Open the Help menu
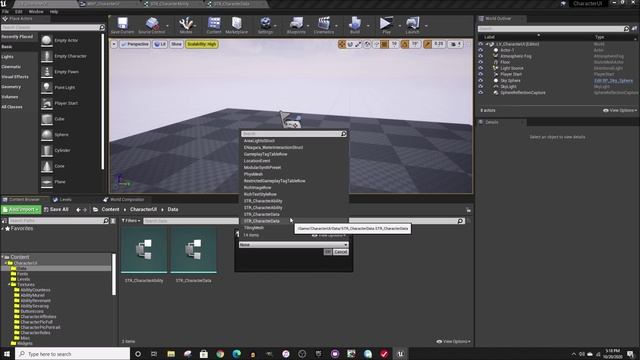640x360 pixels. click(53, 11)
